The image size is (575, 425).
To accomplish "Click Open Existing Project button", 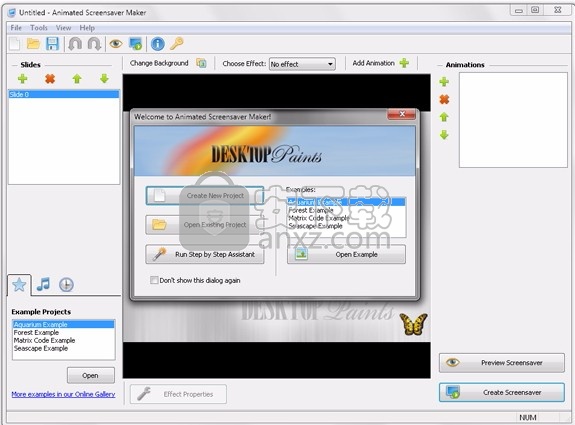I will pyautogui.click(x=205, y=224).
